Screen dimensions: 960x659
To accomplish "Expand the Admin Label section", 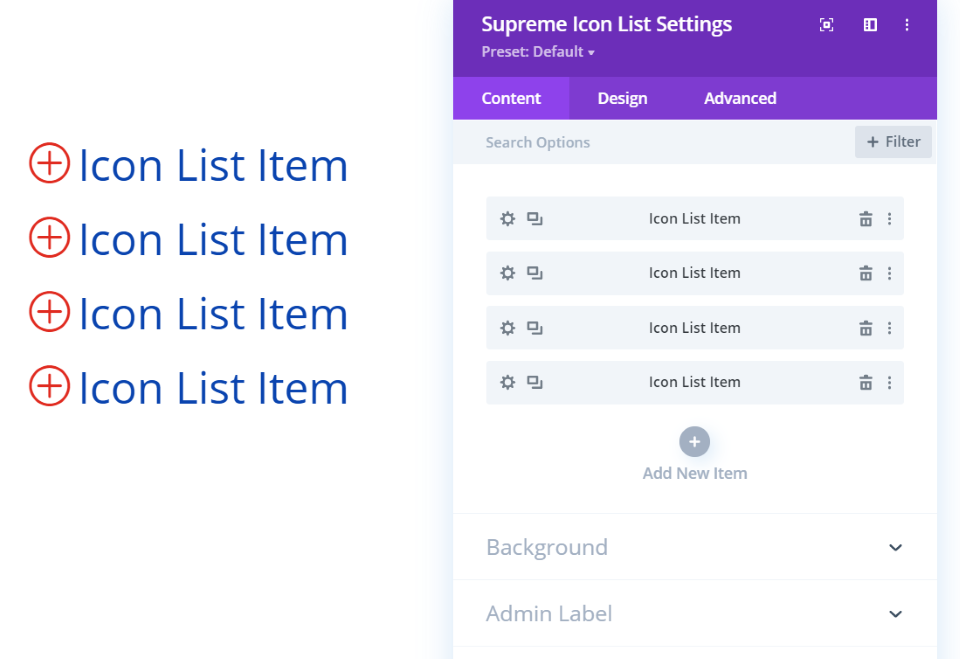I will (695, 614).
